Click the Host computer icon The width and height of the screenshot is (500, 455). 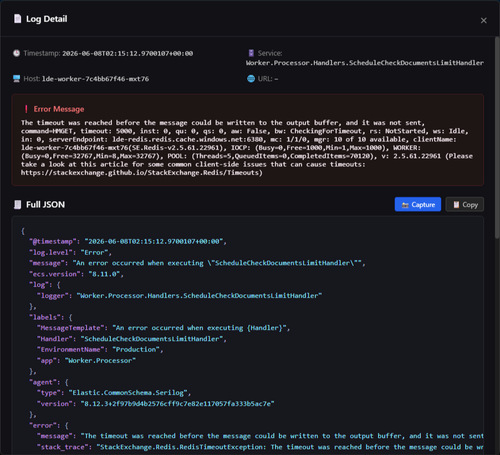[x=16, y=79]
